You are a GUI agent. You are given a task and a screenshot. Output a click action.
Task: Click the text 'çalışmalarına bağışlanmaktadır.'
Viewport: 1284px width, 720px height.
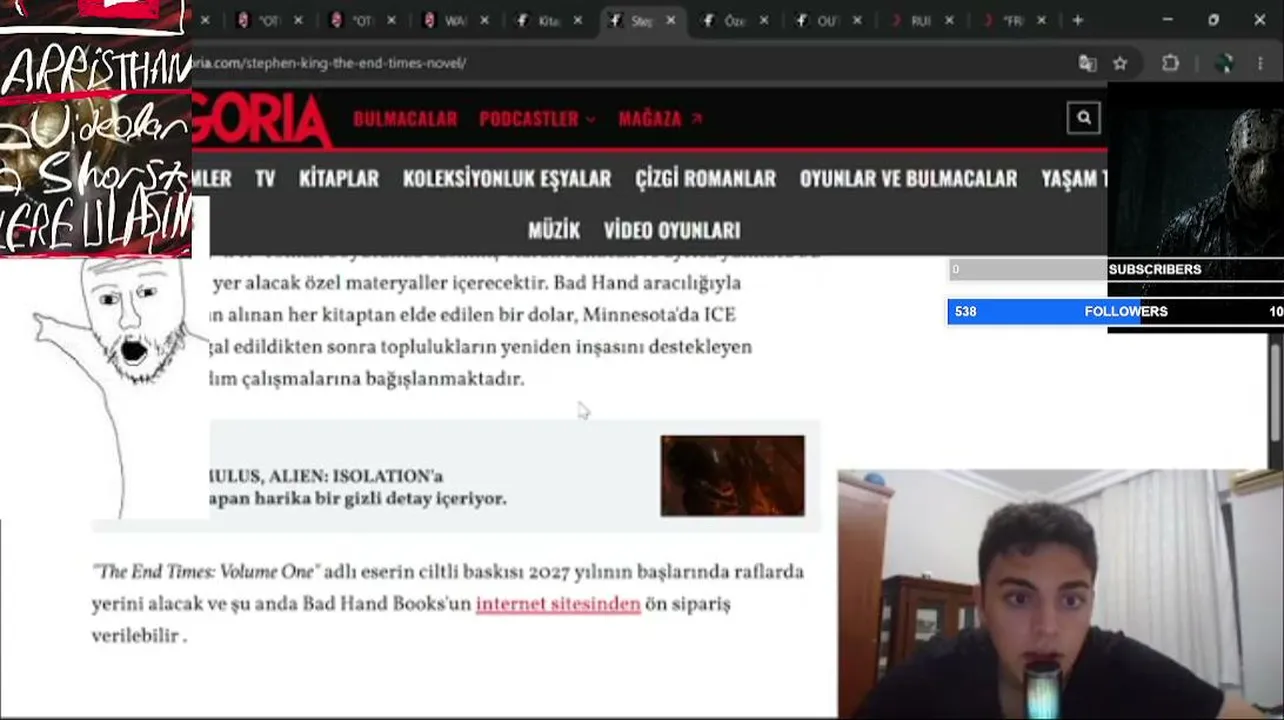[x=382, y=379]
